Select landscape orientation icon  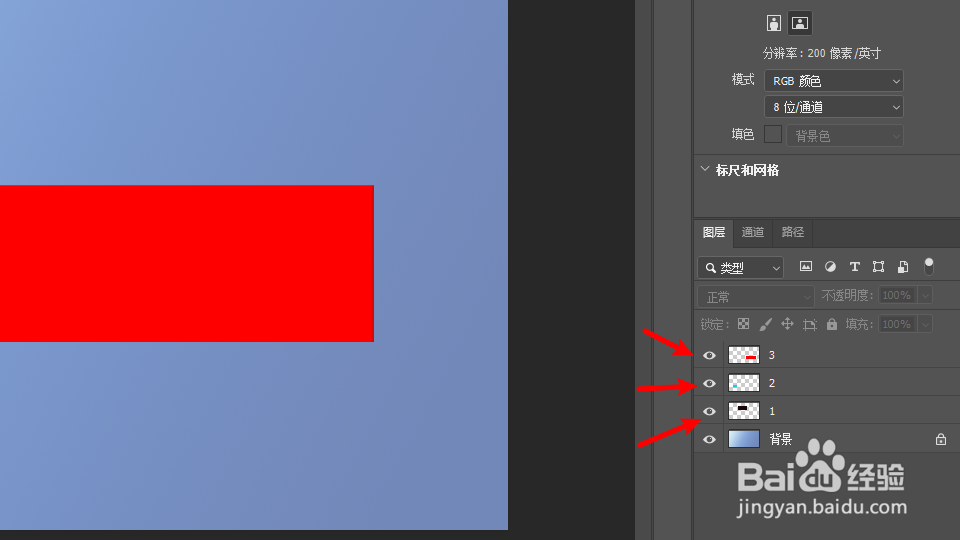800,23
